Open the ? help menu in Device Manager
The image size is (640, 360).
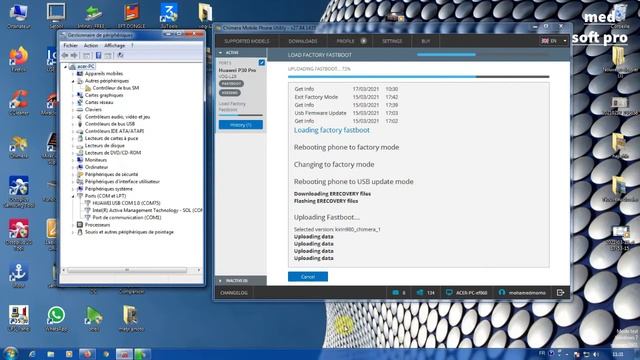point(132,45)
